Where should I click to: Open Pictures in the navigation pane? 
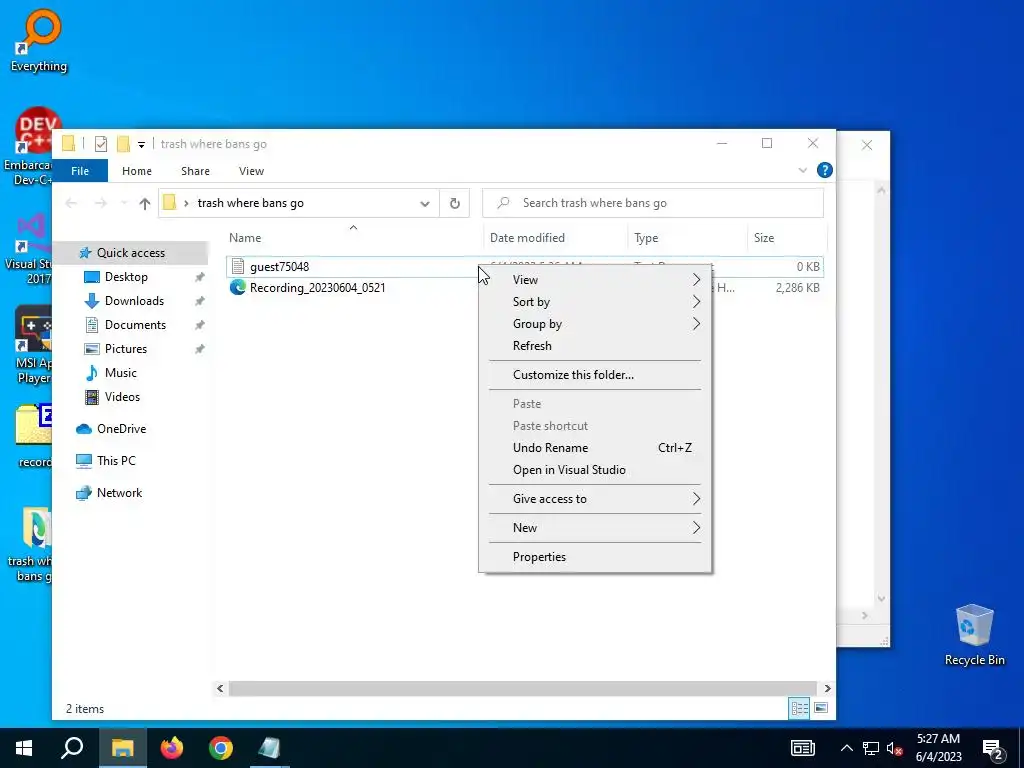click(x=125, y=349)
